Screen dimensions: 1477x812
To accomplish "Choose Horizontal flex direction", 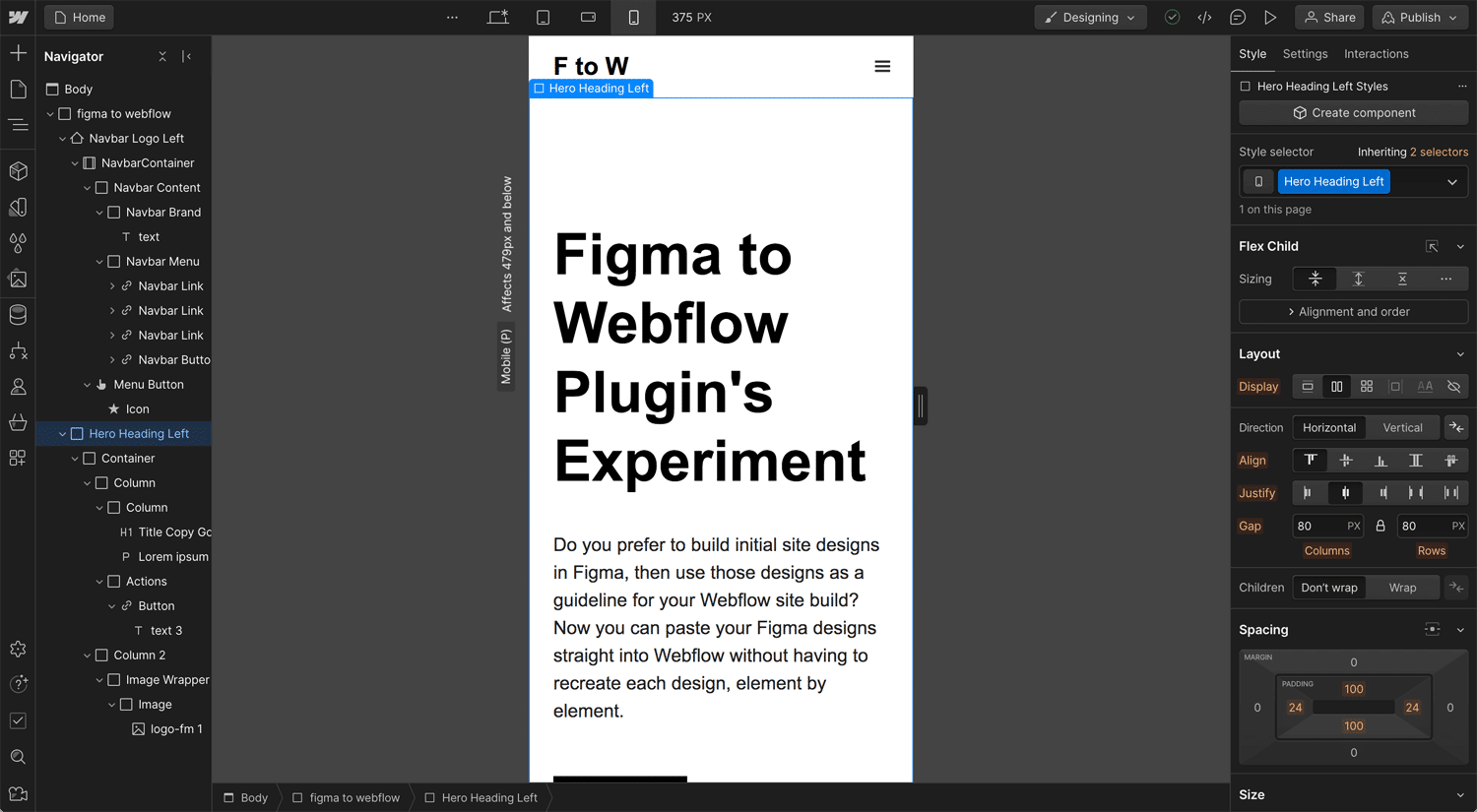I will pyautogui.click(x=1329, y=427).
